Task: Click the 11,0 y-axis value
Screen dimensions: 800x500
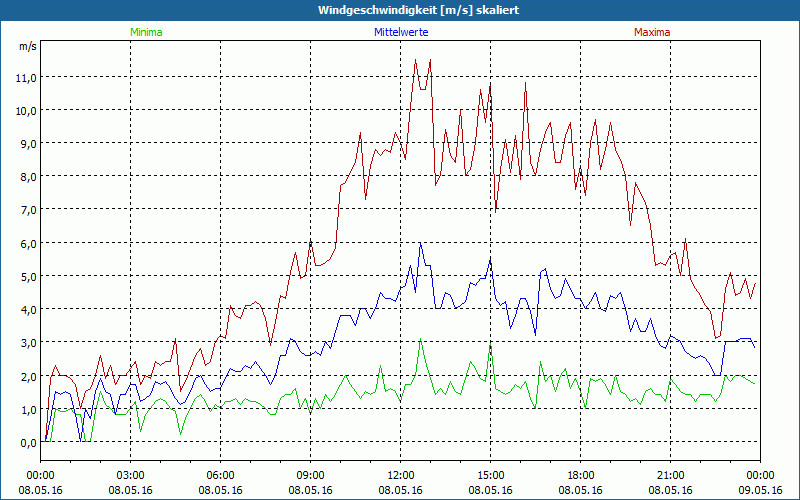Action: [27, 78]
